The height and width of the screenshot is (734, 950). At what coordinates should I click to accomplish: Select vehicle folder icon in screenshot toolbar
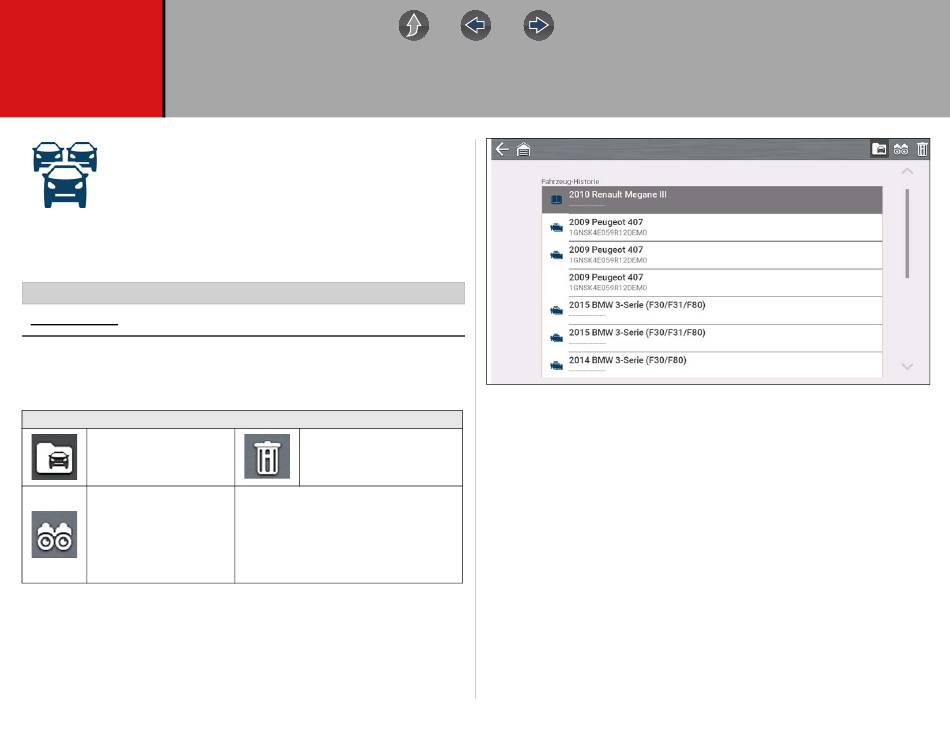point(879,149)
